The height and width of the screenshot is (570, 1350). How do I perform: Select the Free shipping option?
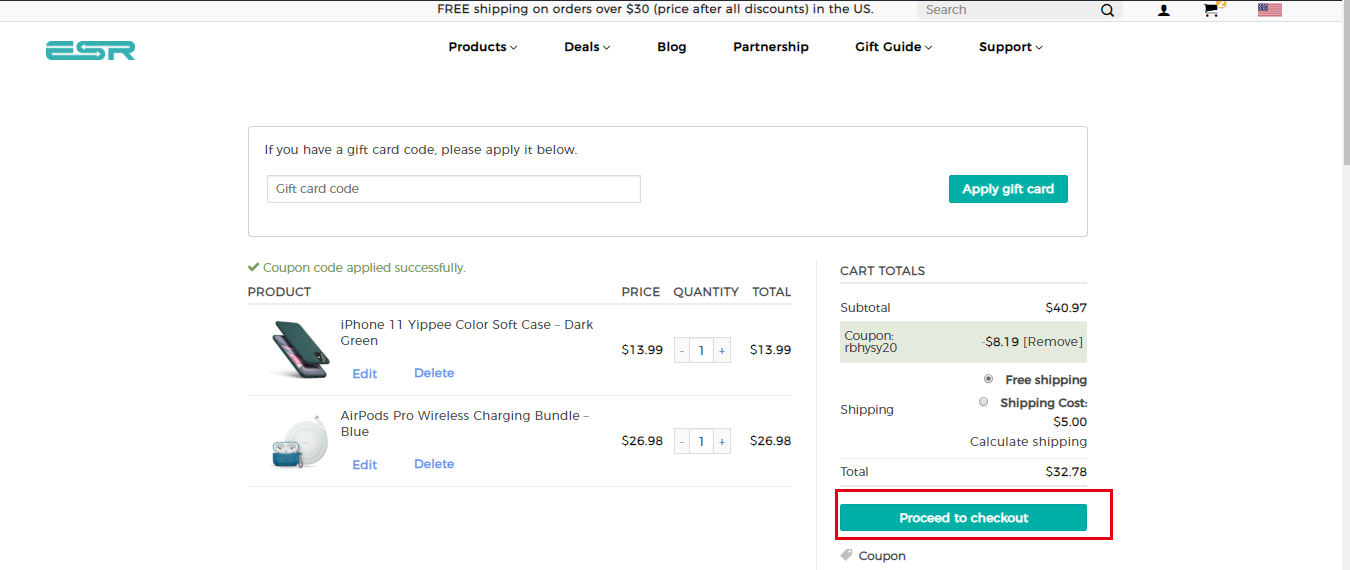(x=988, y=379)
